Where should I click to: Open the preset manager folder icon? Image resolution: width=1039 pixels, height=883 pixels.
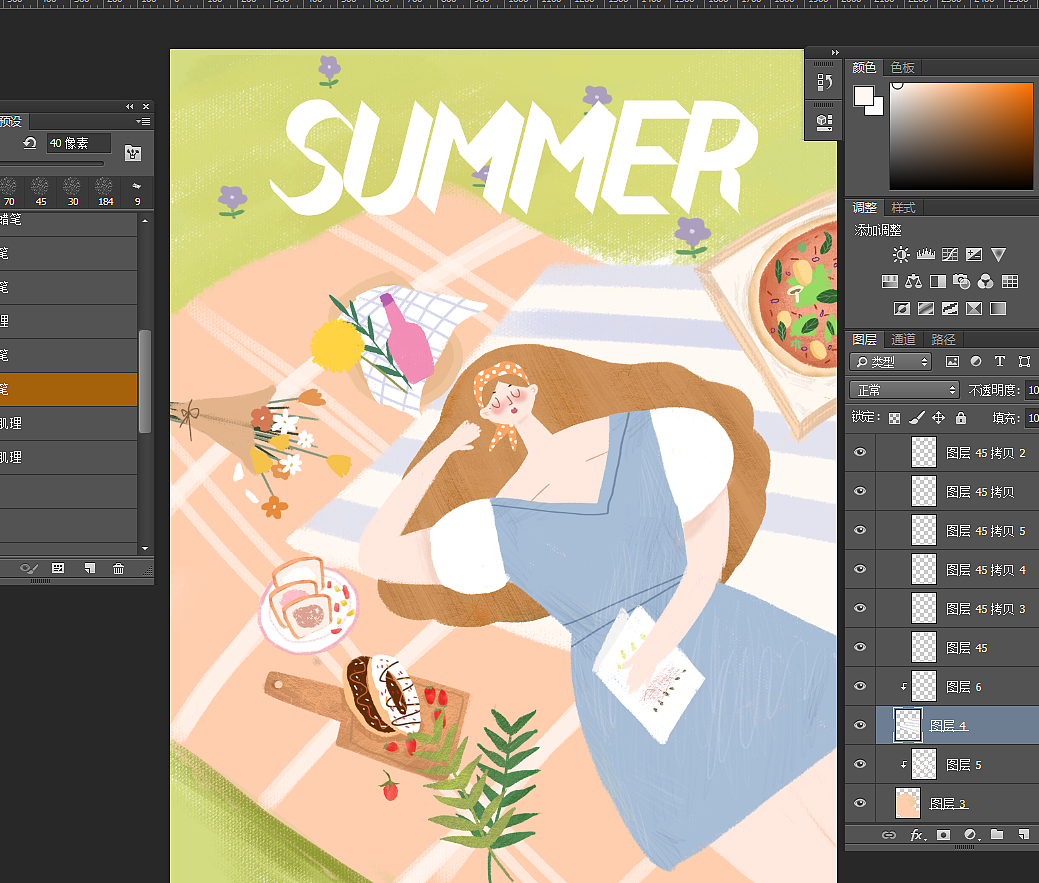(133, 154)
